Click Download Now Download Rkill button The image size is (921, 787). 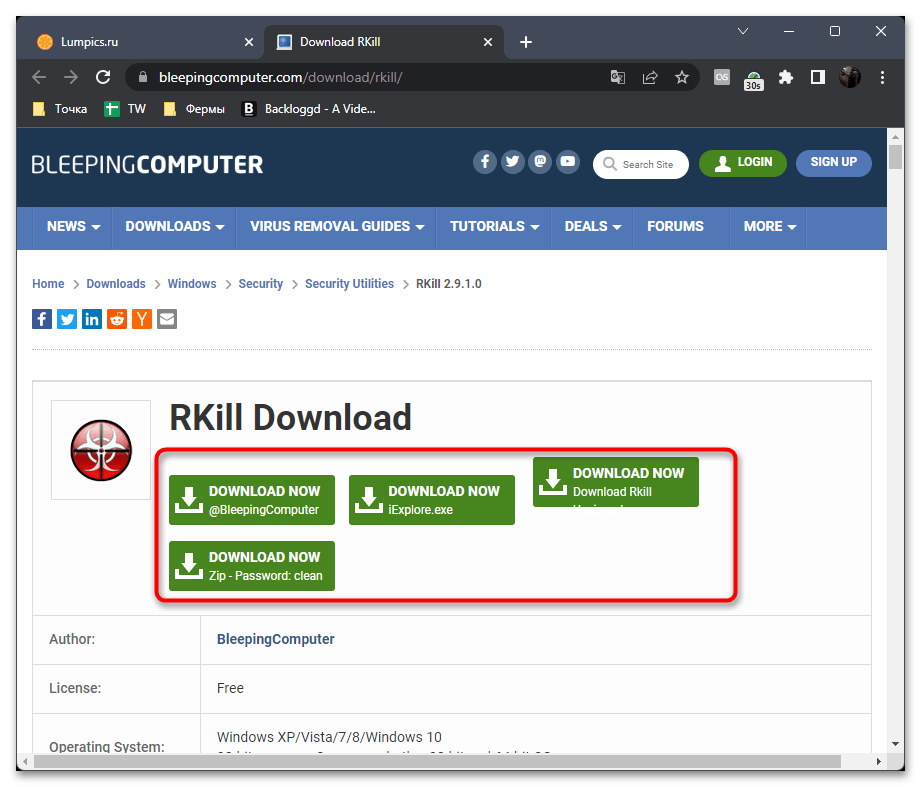pos(616,482)
